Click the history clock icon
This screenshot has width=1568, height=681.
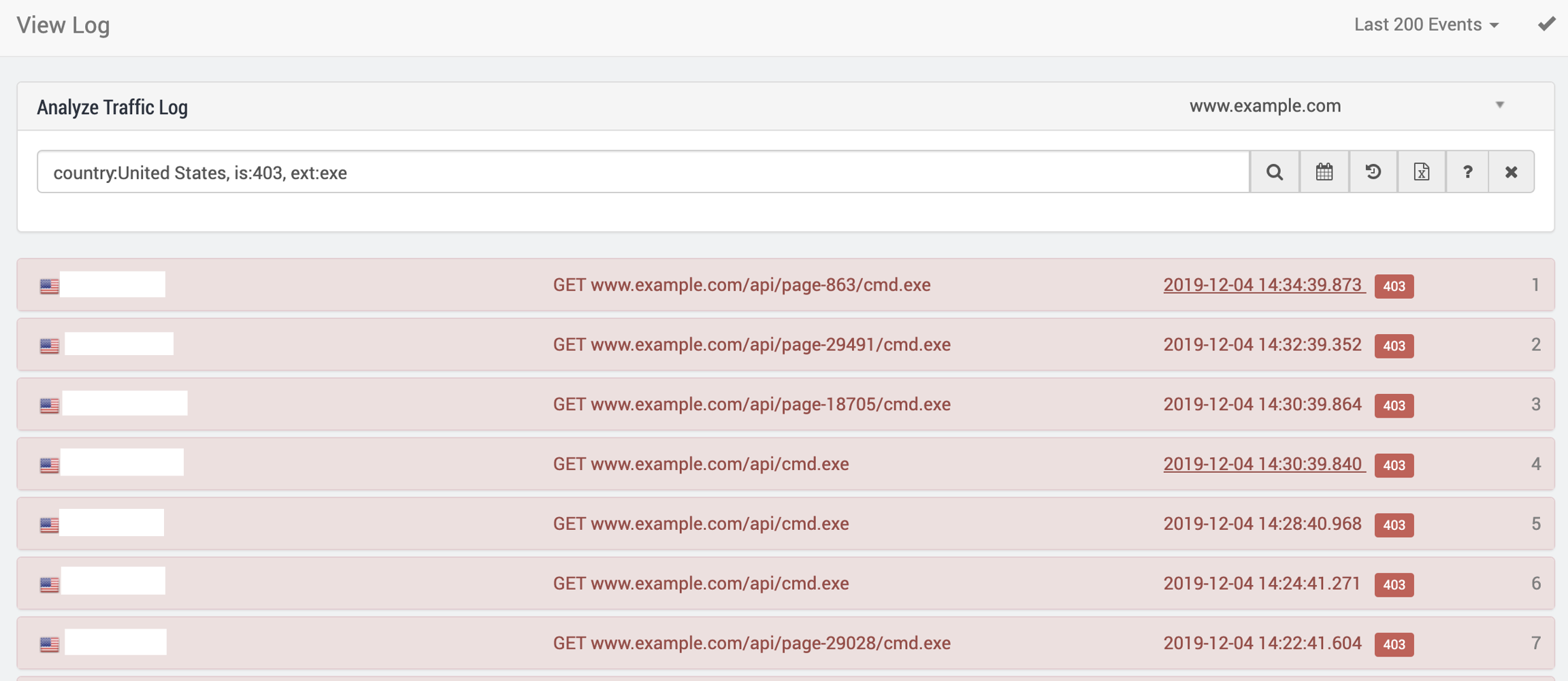(x=1373, y=172)
